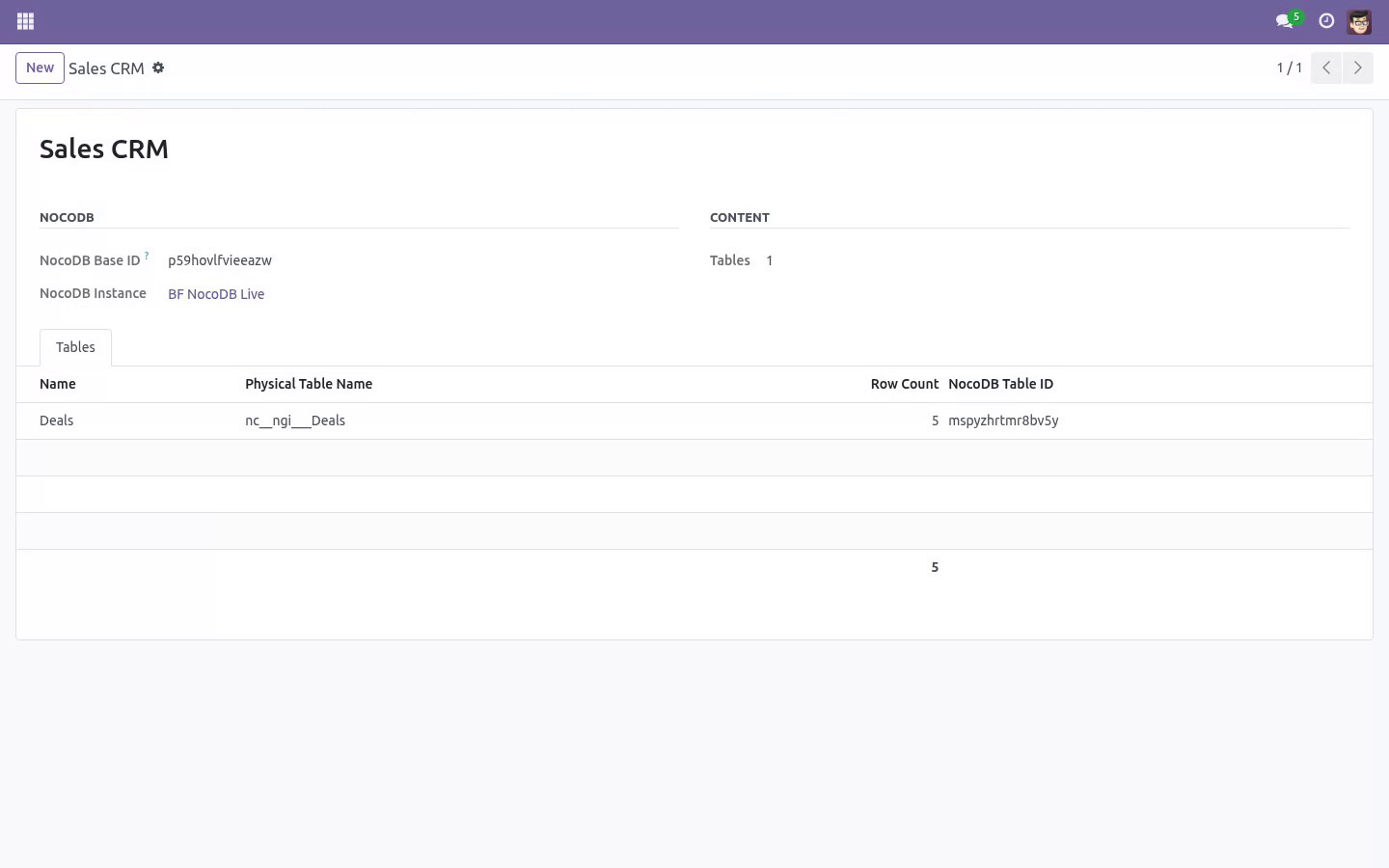This screenshot has width=1389, height=868.
Task: Go to the previous record arrow
Action: pos(1326,68)
